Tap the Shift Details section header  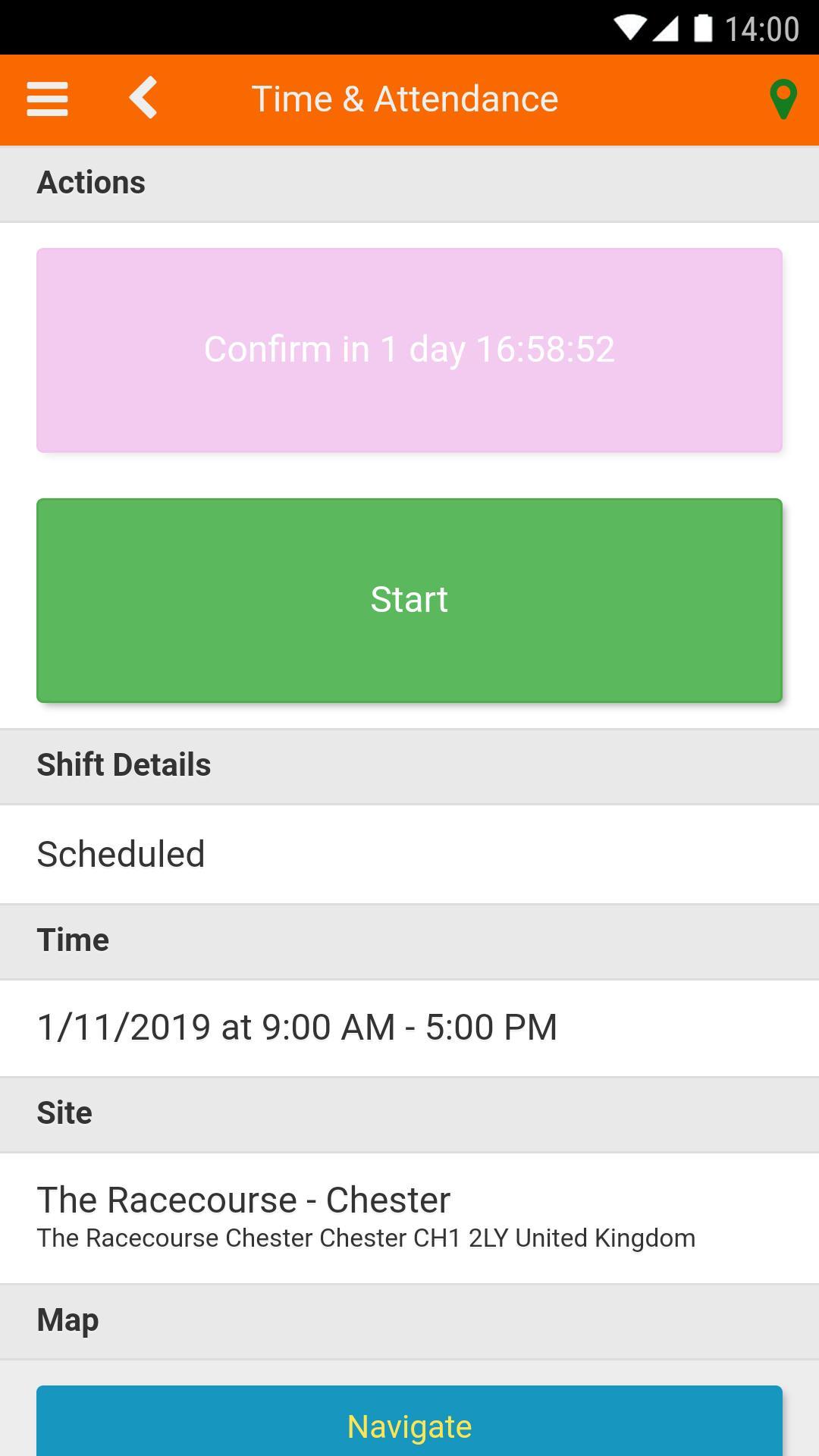pyautogui.click(x=124, y=765)
